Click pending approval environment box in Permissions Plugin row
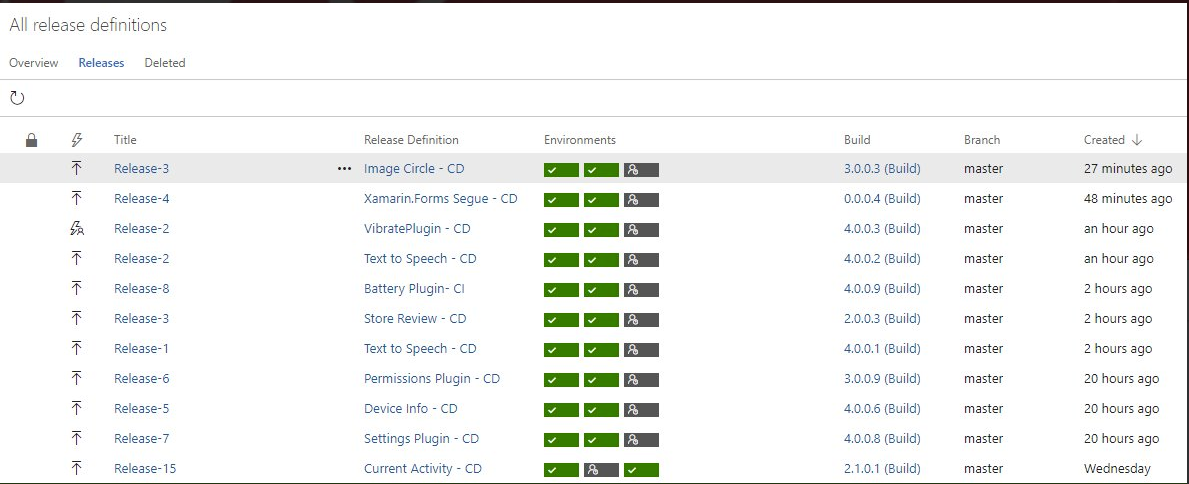1189x484 pixels. (642, 380)
